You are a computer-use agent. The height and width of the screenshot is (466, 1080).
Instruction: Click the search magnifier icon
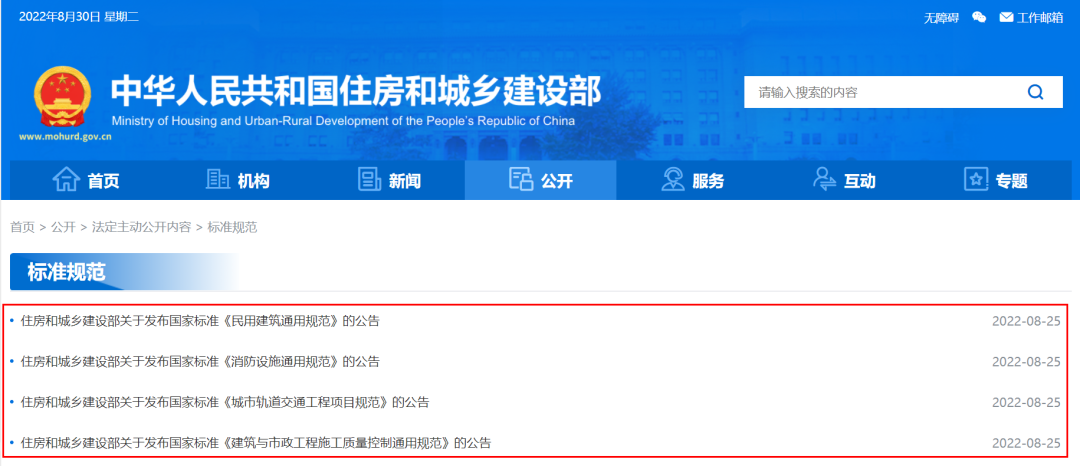coord(1035,93)
